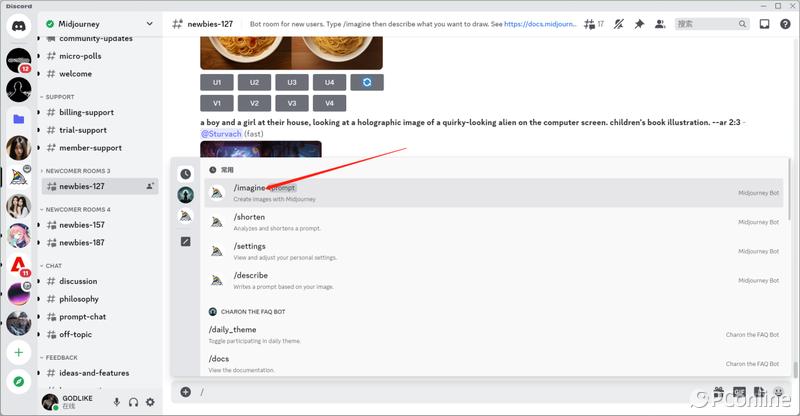Image resolution: width=800 pixels, height=416 pixels.
Task: Choose the /shorten command
Action: click(493, 222)
